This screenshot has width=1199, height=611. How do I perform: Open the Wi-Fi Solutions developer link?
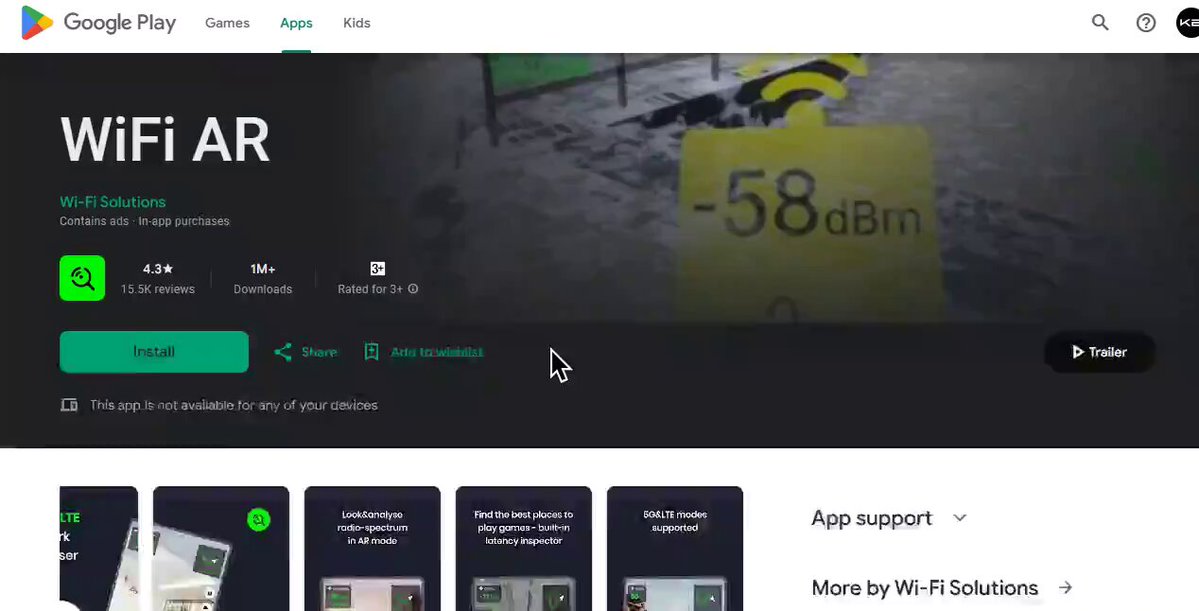pos(112,202)
